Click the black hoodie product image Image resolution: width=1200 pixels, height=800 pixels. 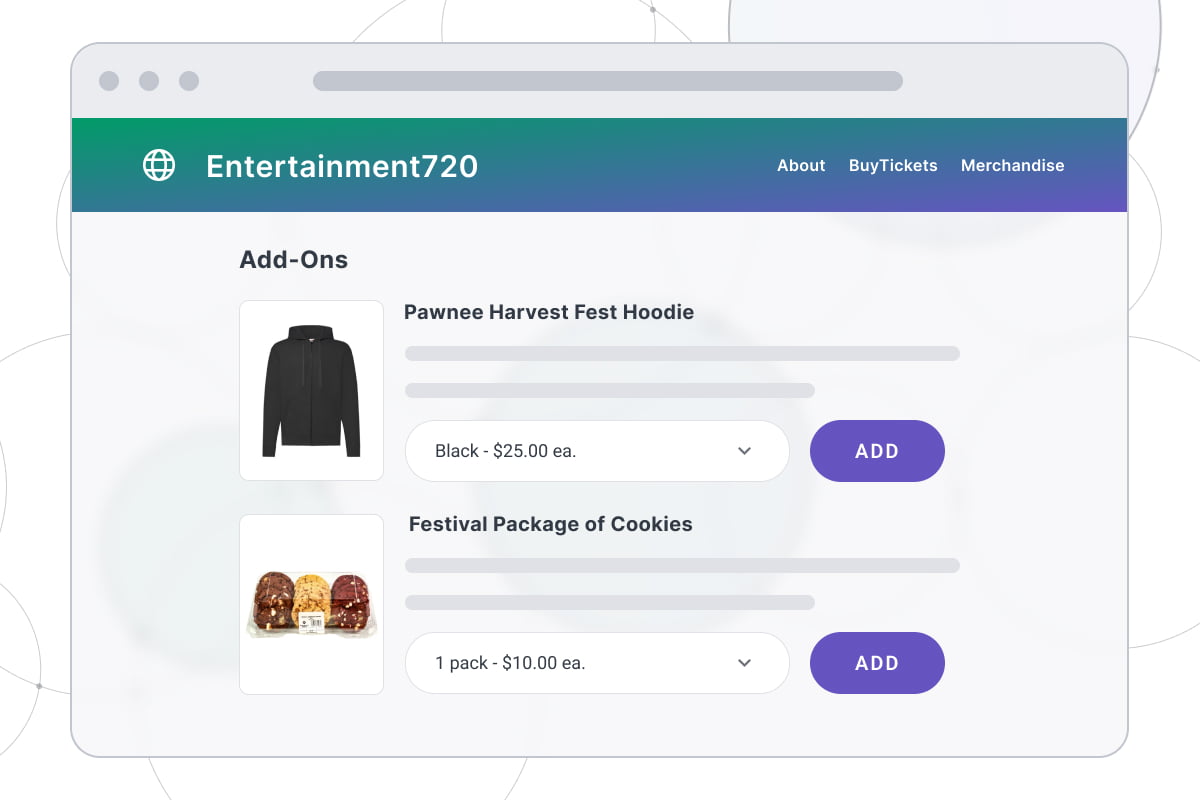(311, 390)
